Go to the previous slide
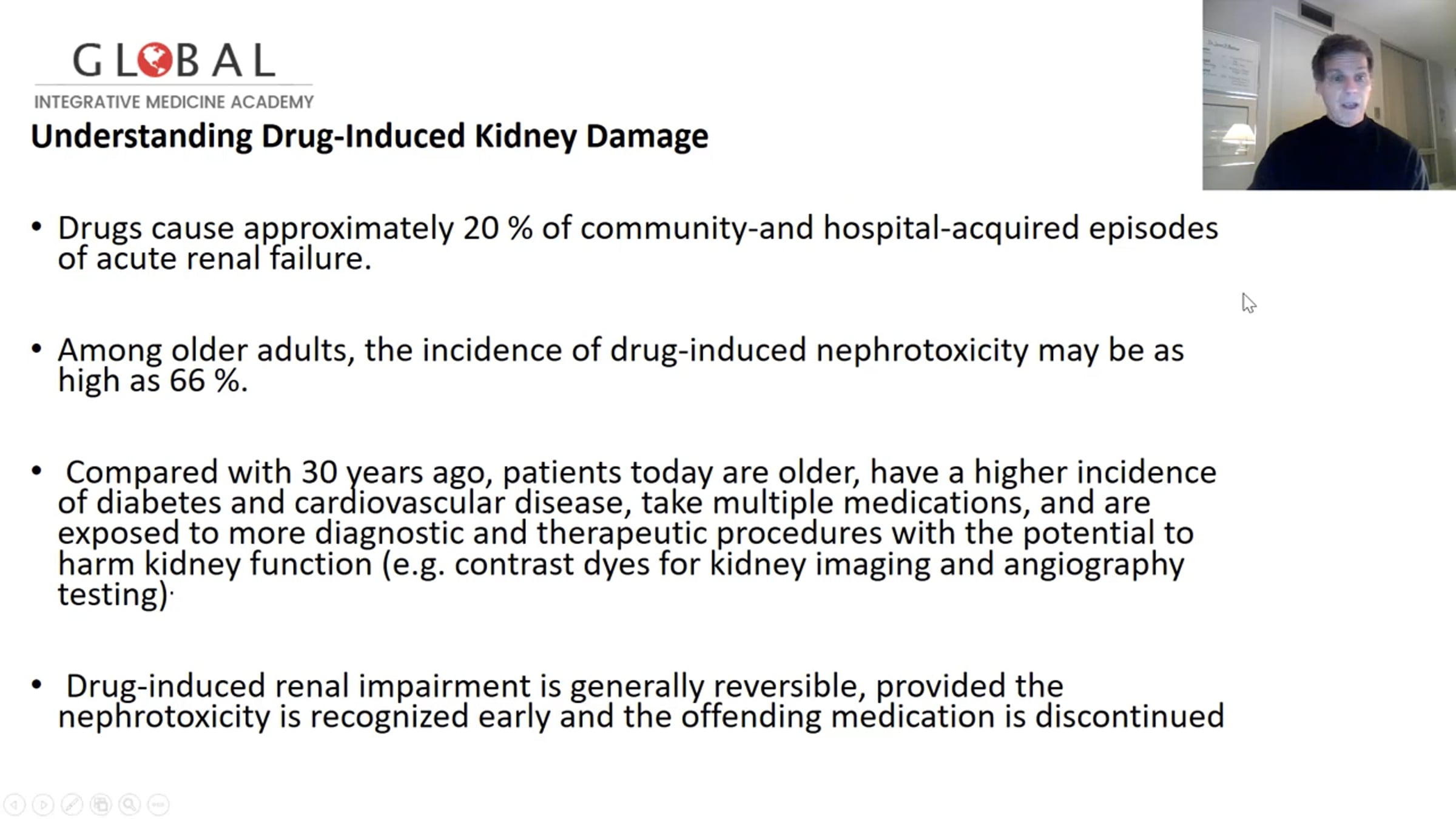The image size is (1456, 819). pyautogui.click(x=15, y=805)
